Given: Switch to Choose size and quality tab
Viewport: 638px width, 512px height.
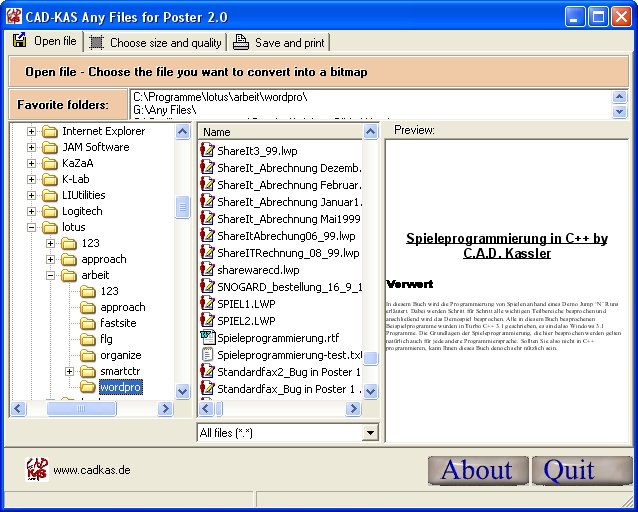Looking at the screenshot, I should point(155,43).
